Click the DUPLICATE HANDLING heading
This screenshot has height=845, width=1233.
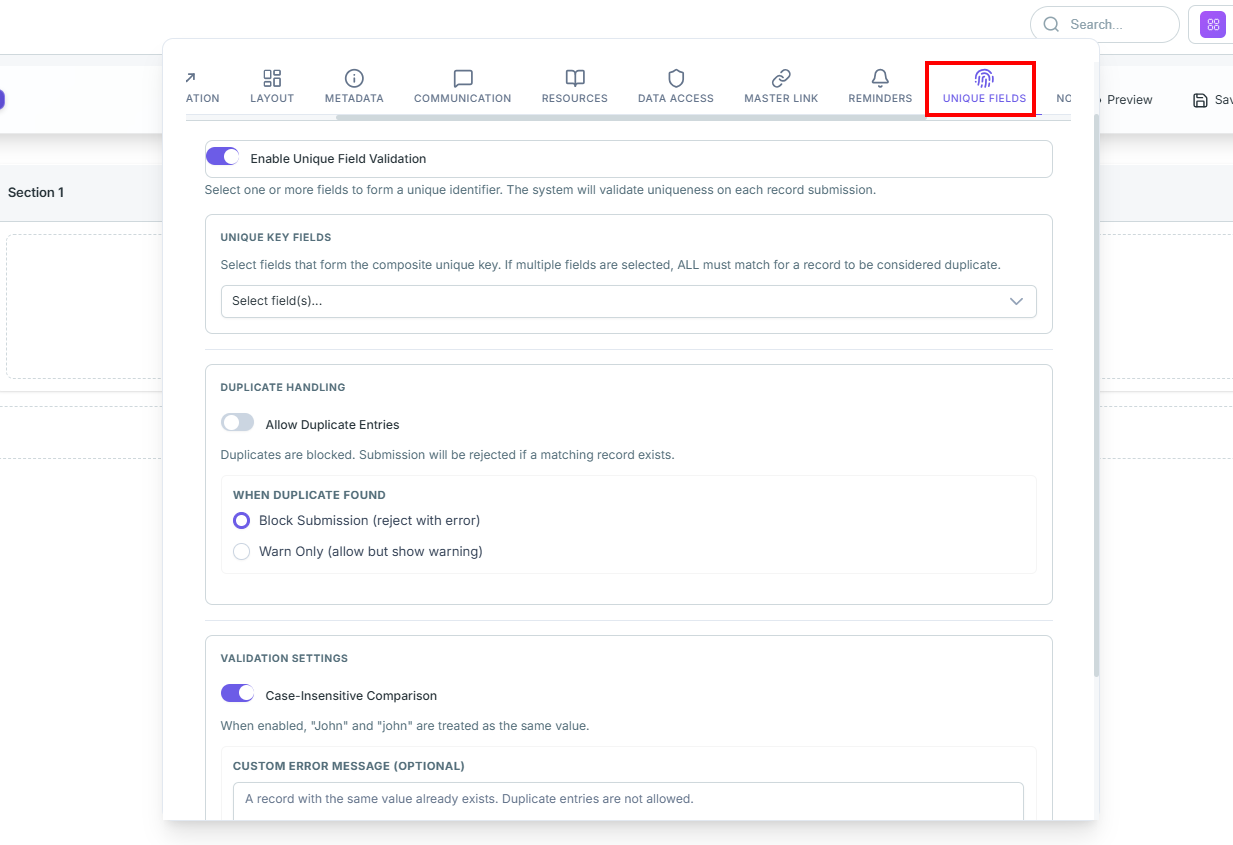(x=283, y=387)
